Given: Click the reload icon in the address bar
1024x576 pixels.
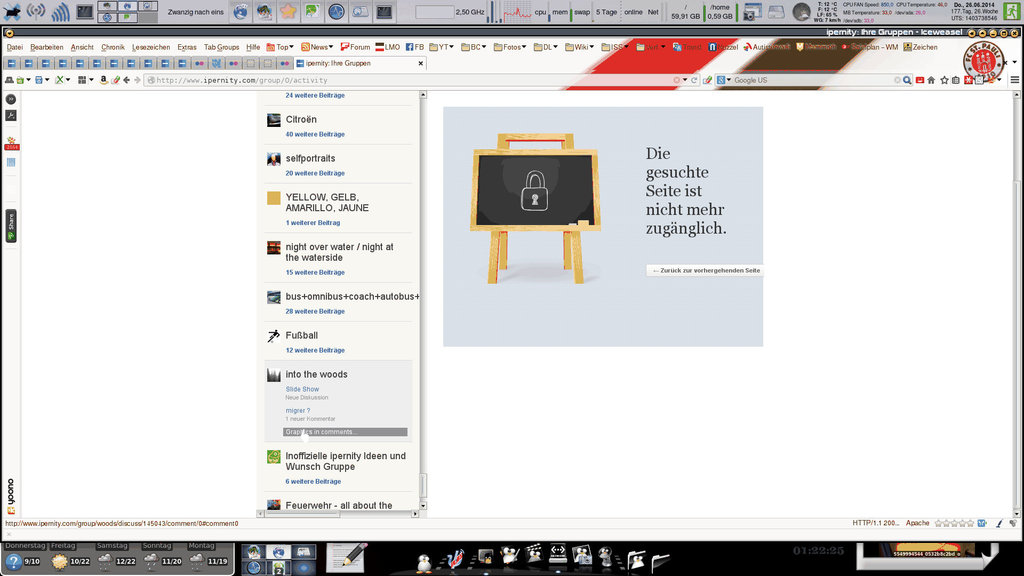Looking at the screenshot, I should click(x=694, y=80).
